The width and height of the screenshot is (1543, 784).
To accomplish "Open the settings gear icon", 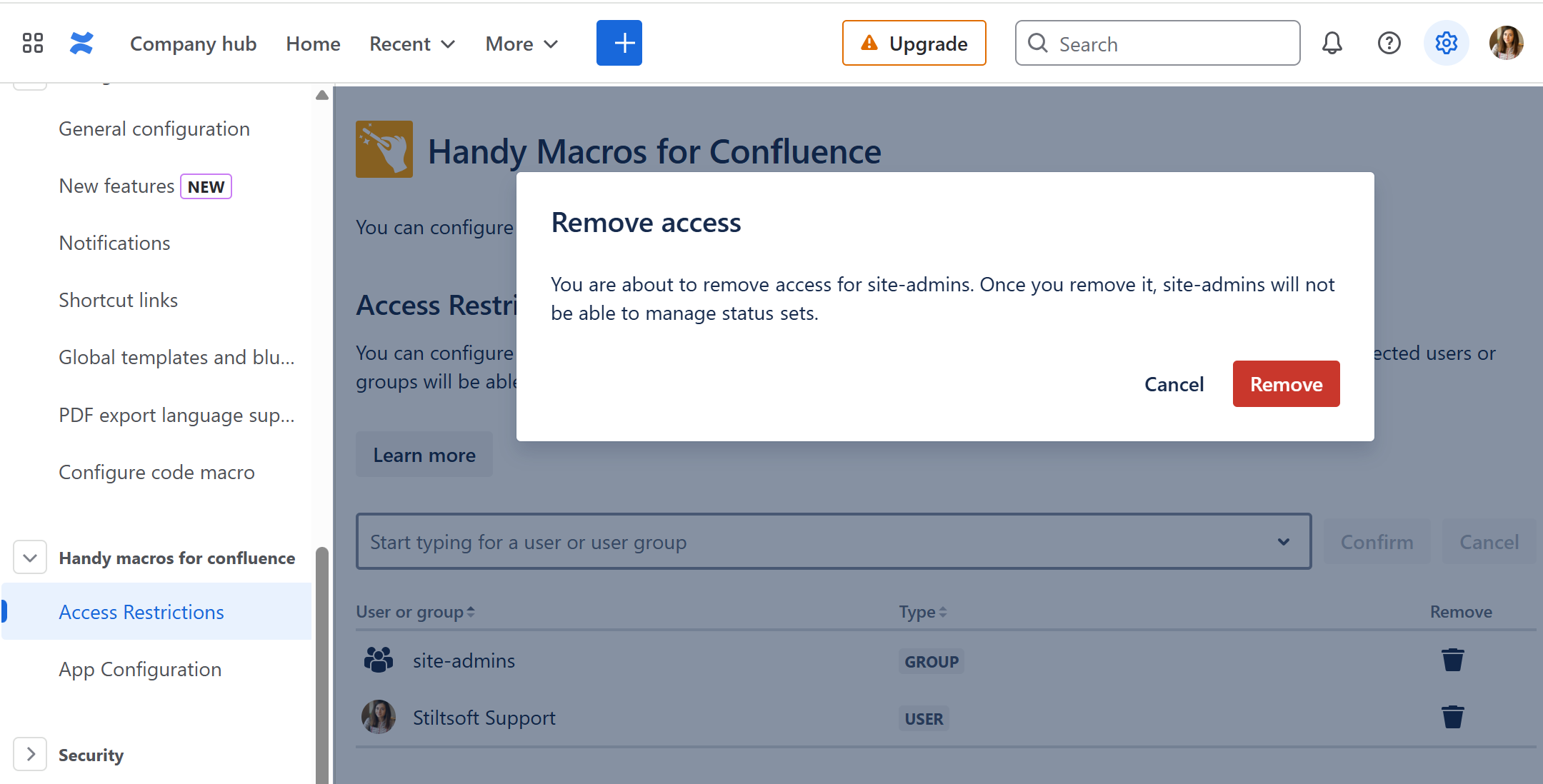I will 1446,44.
